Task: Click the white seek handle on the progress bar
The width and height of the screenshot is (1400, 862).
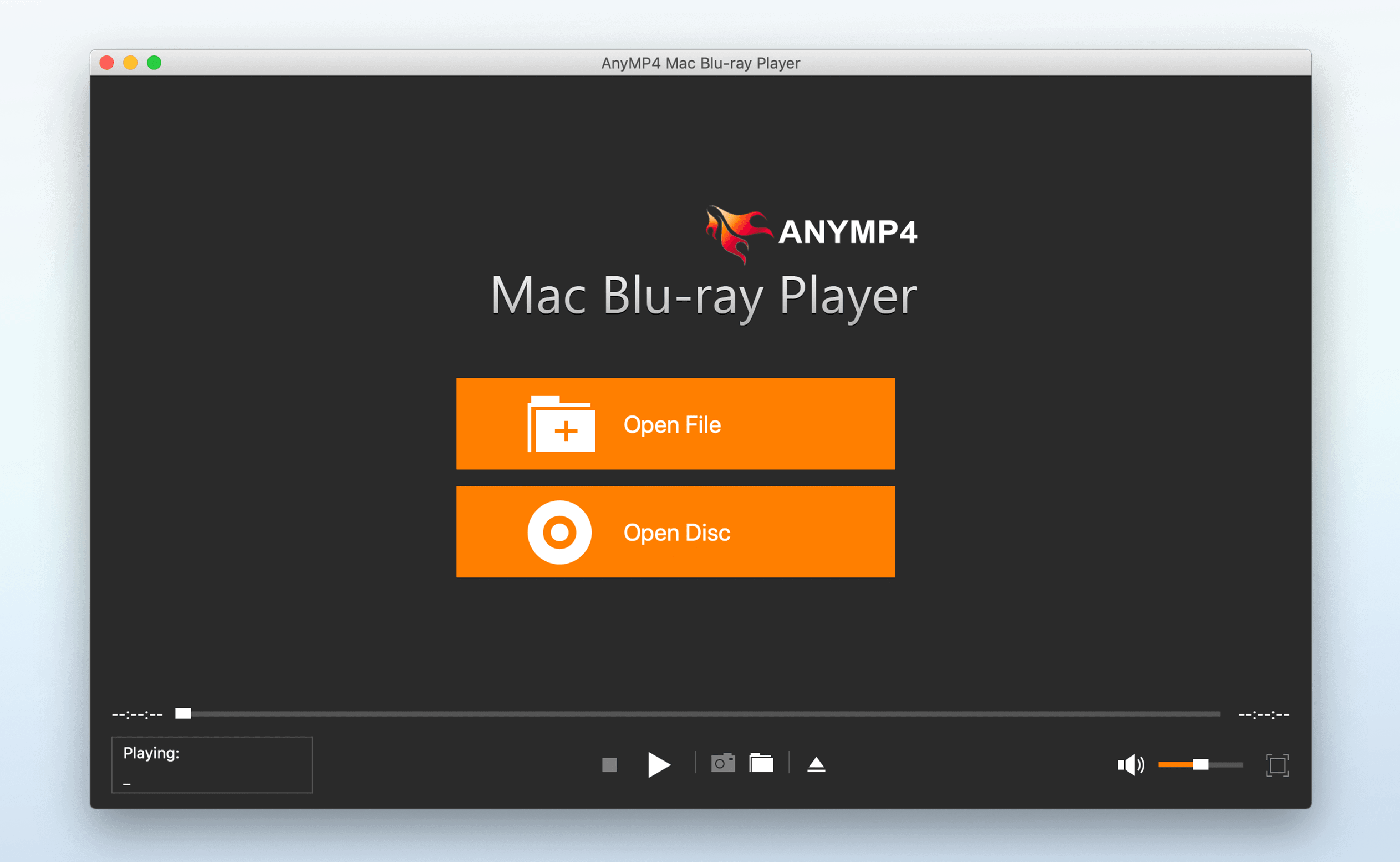Action: click(183, 714)
